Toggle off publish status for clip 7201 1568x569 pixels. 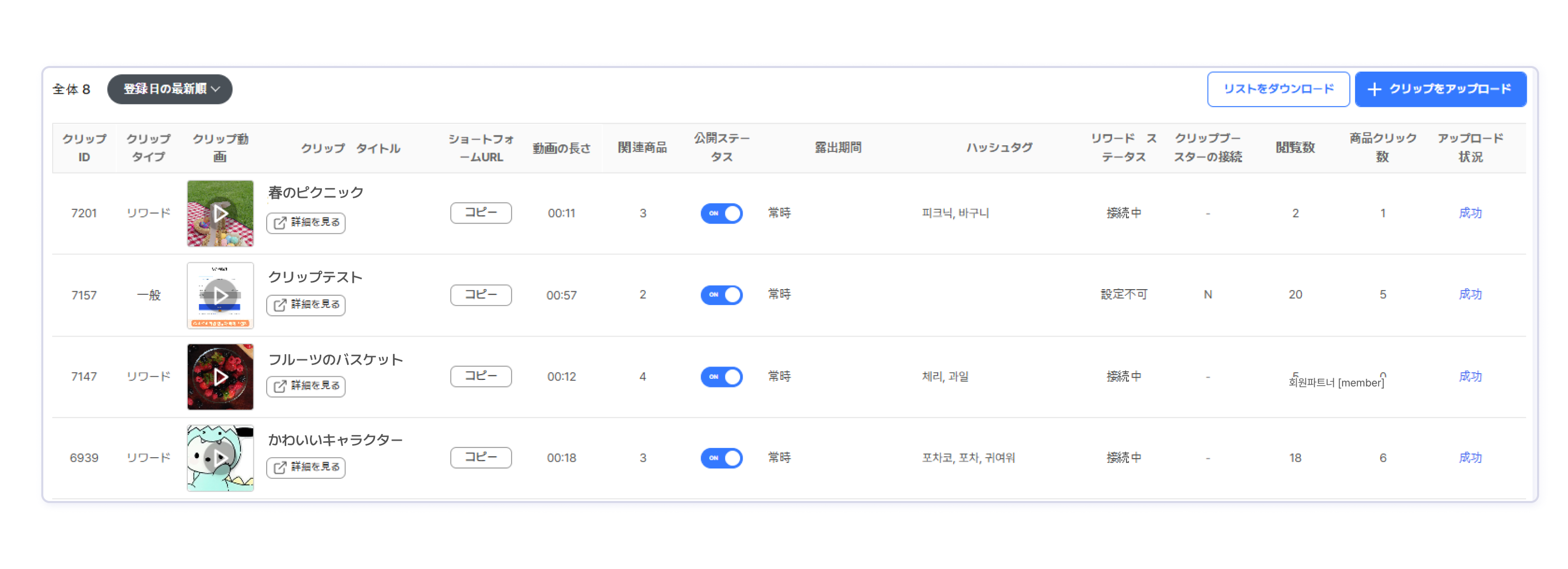pyautogui.click(x=721, y=213)
